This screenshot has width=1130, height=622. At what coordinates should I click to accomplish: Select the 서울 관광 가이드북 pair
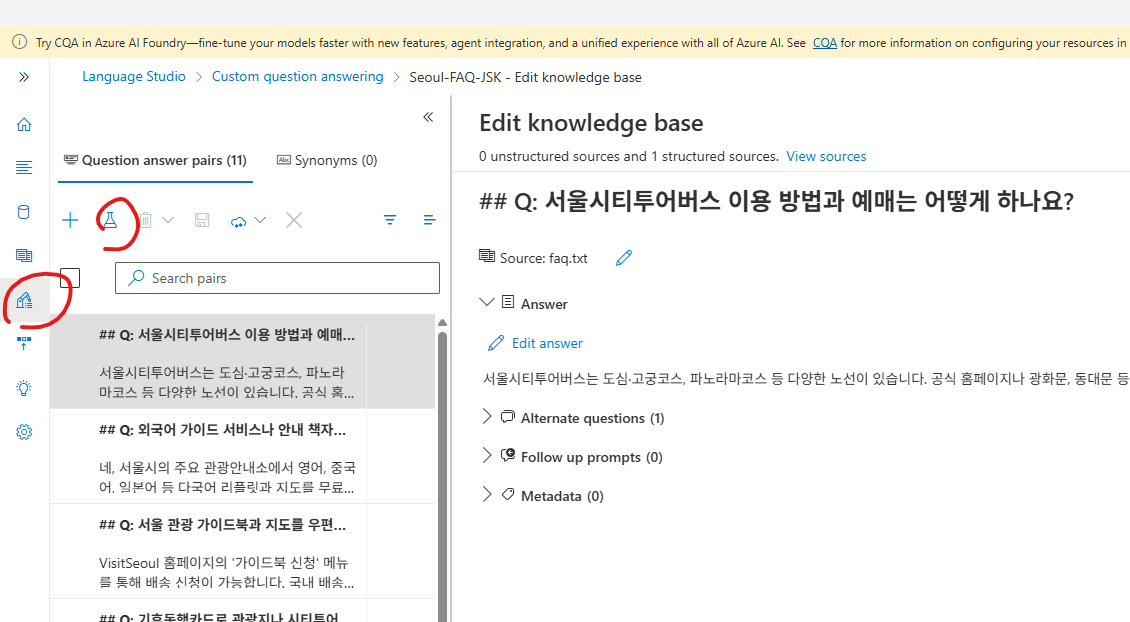242,551
